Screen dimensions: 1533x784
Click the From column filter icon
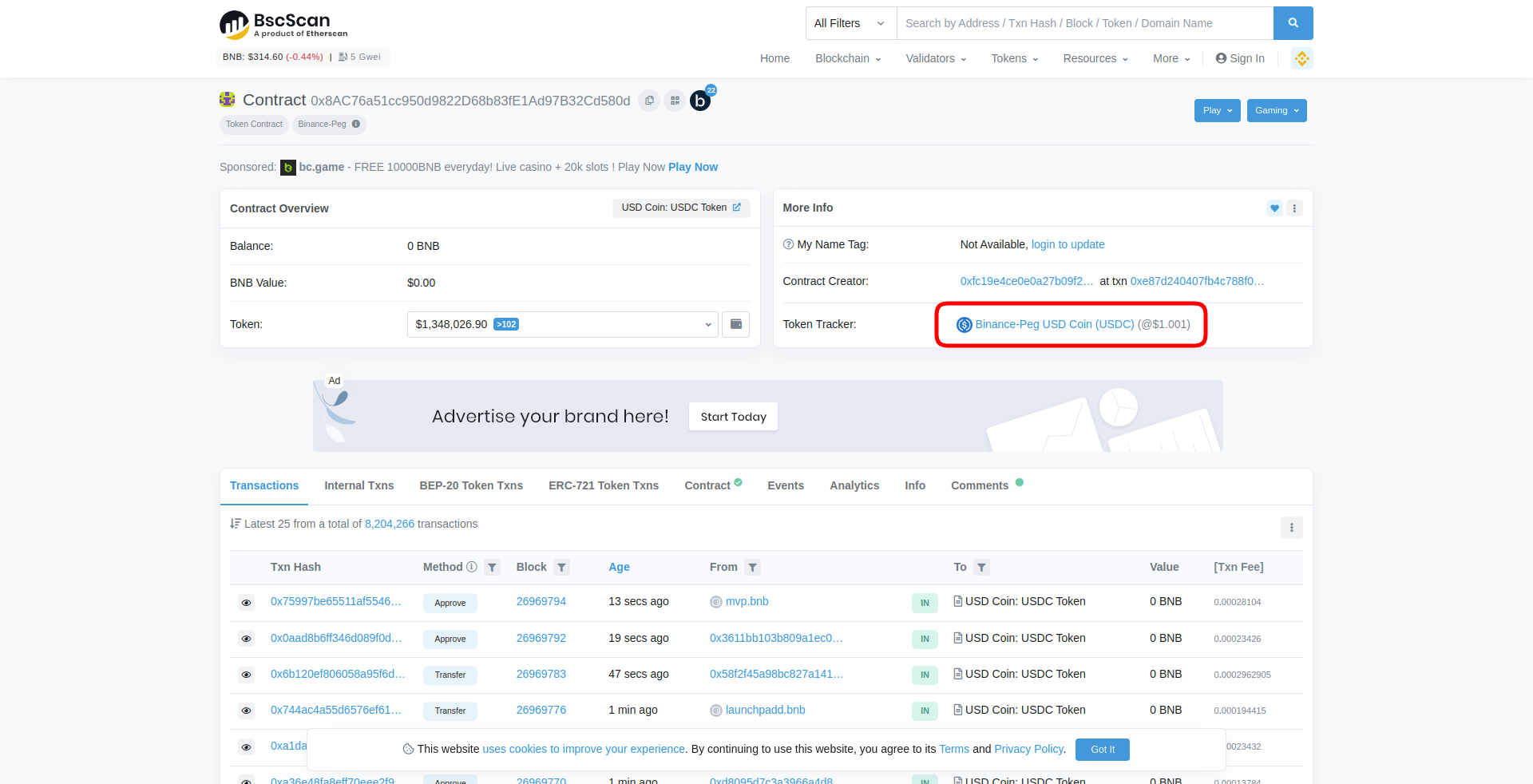click(x=752, y=568)
